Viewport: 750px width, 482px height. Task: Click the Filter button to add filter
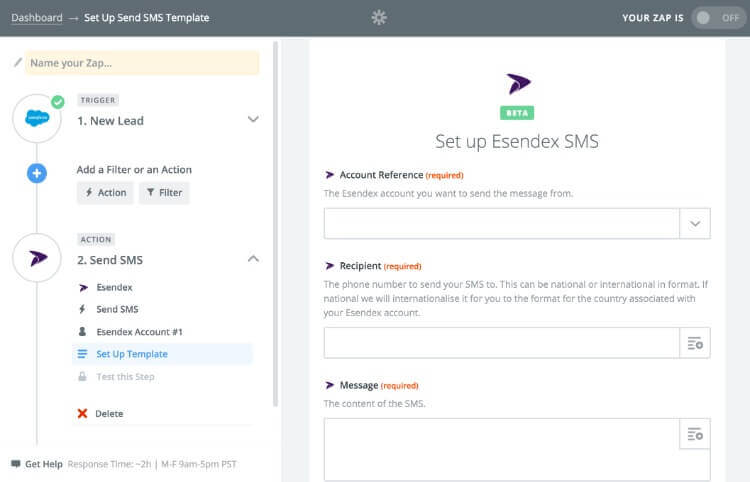pyautogui.click(x=164, y=193)
